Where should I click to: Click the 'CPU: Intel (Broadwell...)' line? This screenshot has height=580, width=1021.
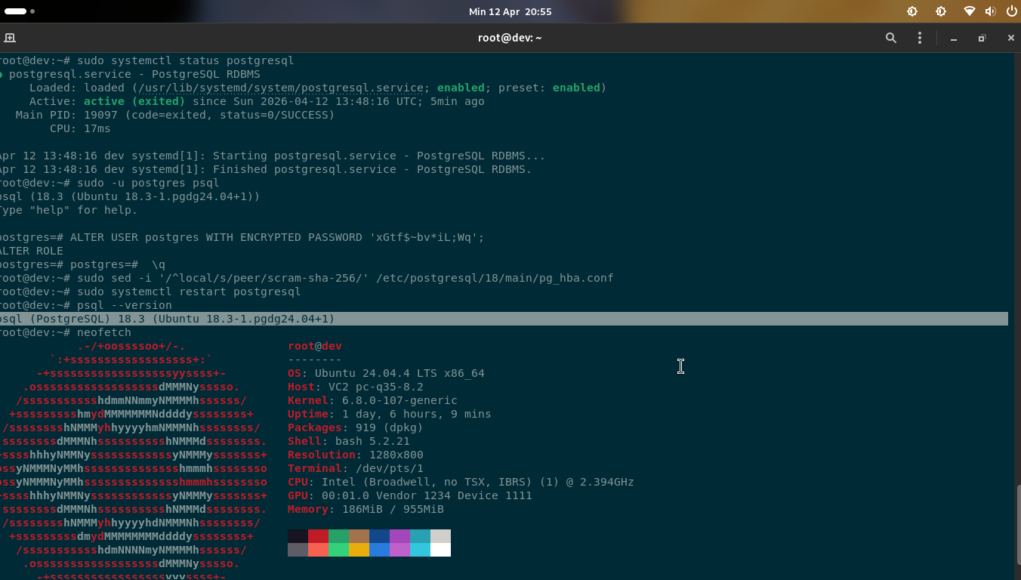461,482
